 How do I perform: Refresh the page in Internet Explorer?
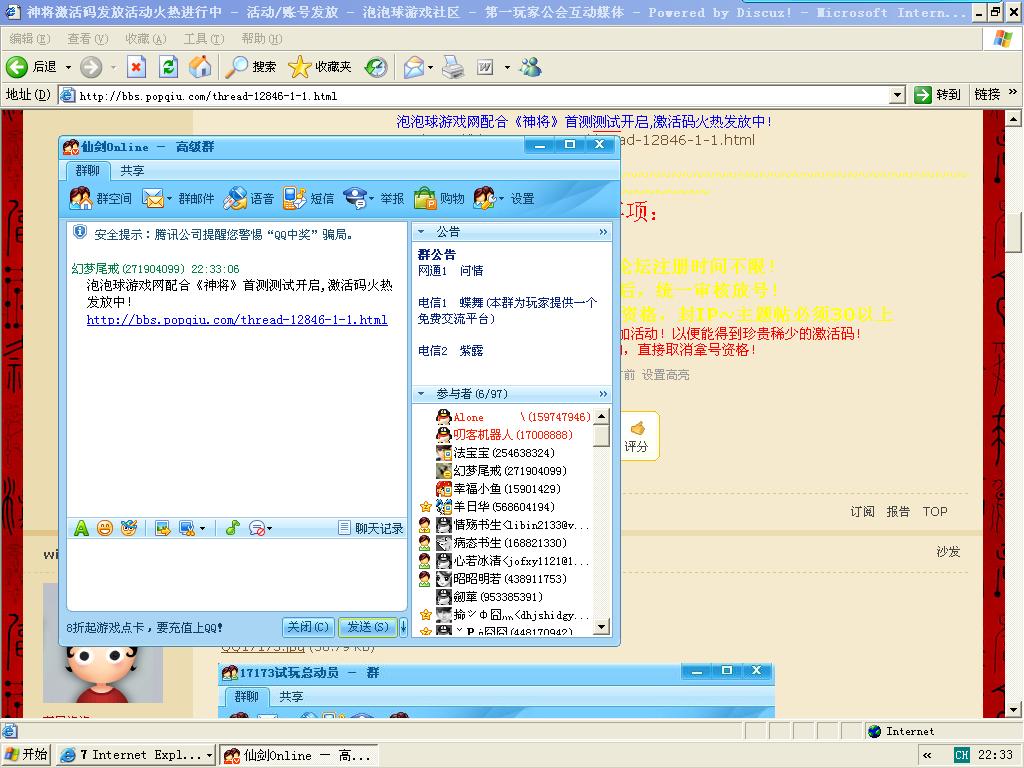tap(168, 67)
